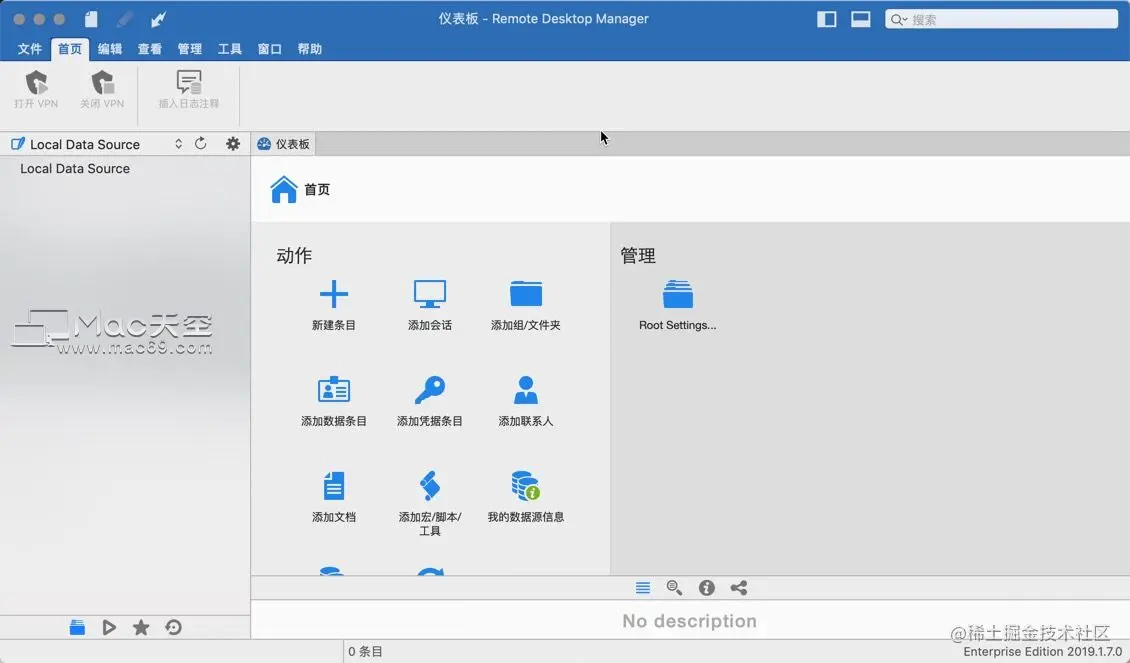Select the details list view icon
Viewport: 1130px width, 663px height.
643,588
